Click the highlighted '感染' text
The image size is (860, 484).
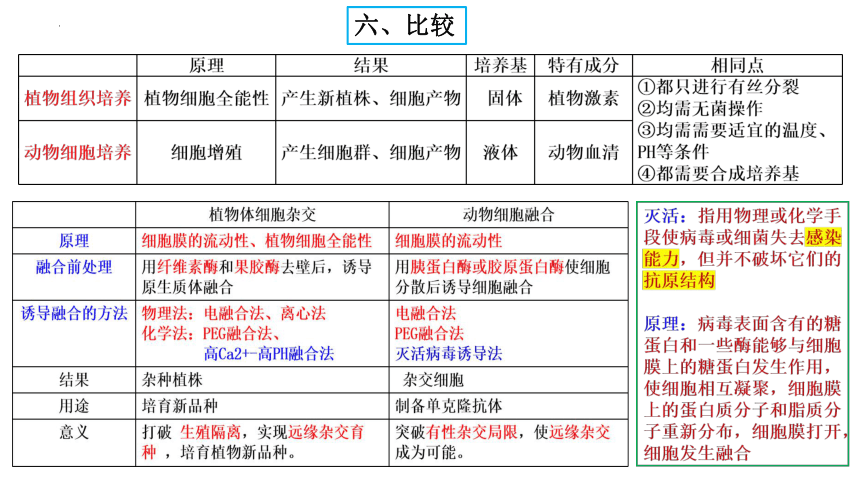click(823, 238)
